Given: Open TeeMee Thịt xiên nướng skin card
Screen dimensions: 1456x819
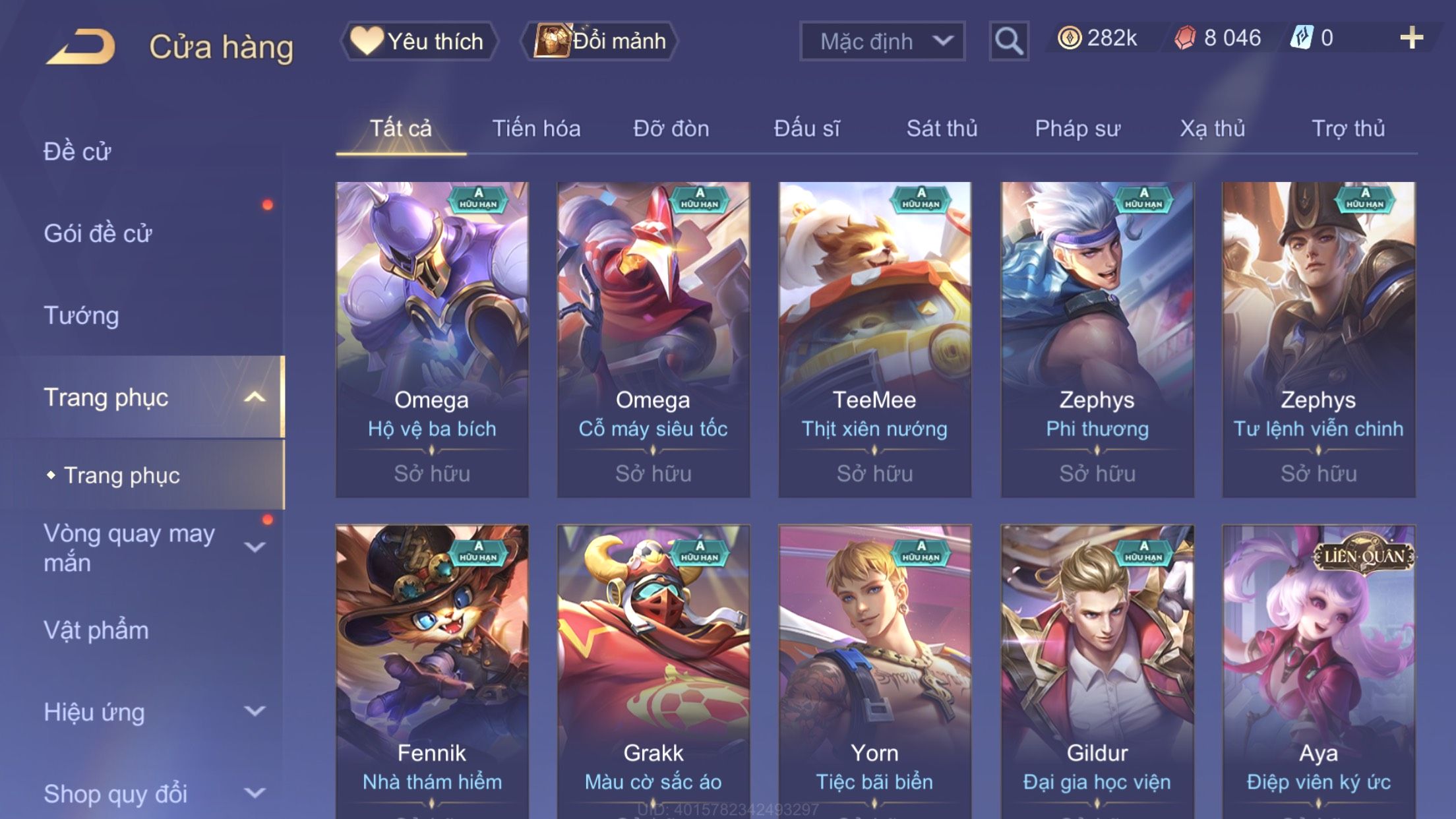Looking at the screenshot, I should pos(874,340).
